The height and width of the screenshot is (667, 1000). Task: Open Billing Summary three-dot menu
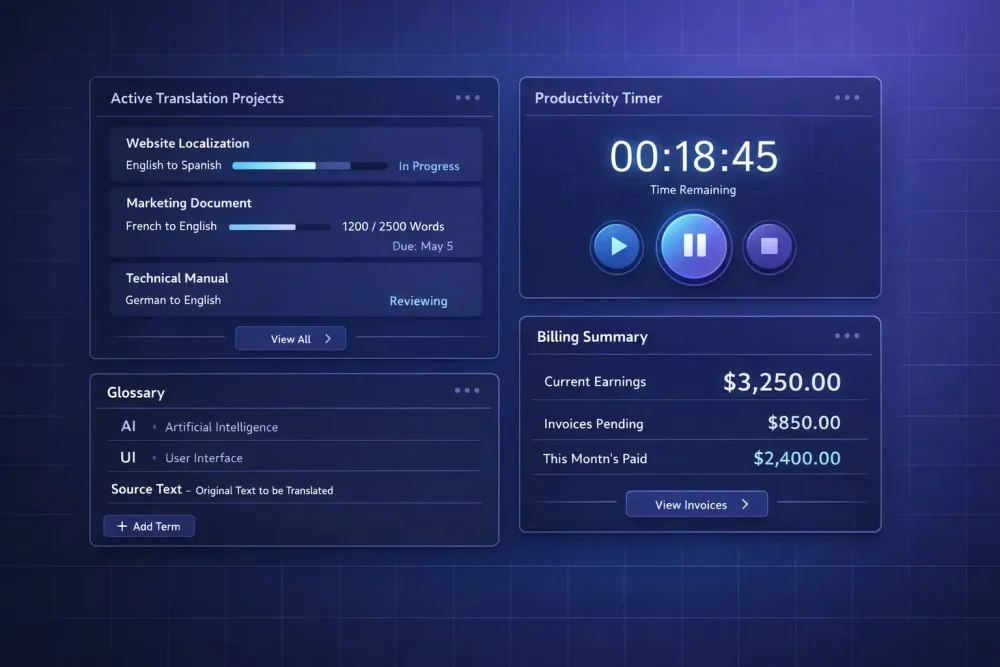846,337
